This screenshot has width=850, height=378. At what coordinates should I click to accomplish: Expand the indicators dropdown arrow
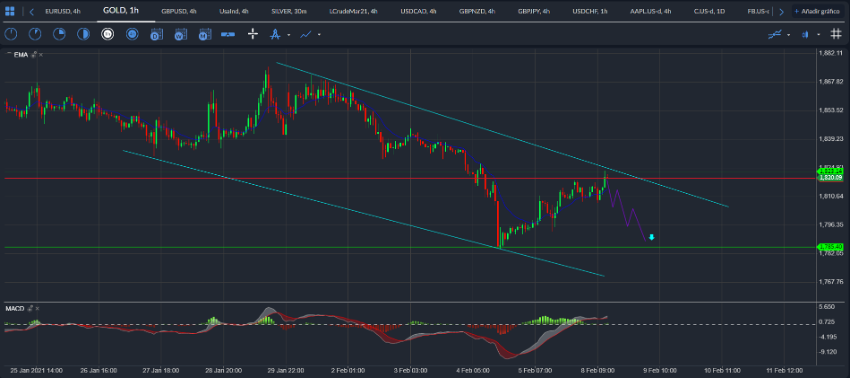tap(788, 35)
